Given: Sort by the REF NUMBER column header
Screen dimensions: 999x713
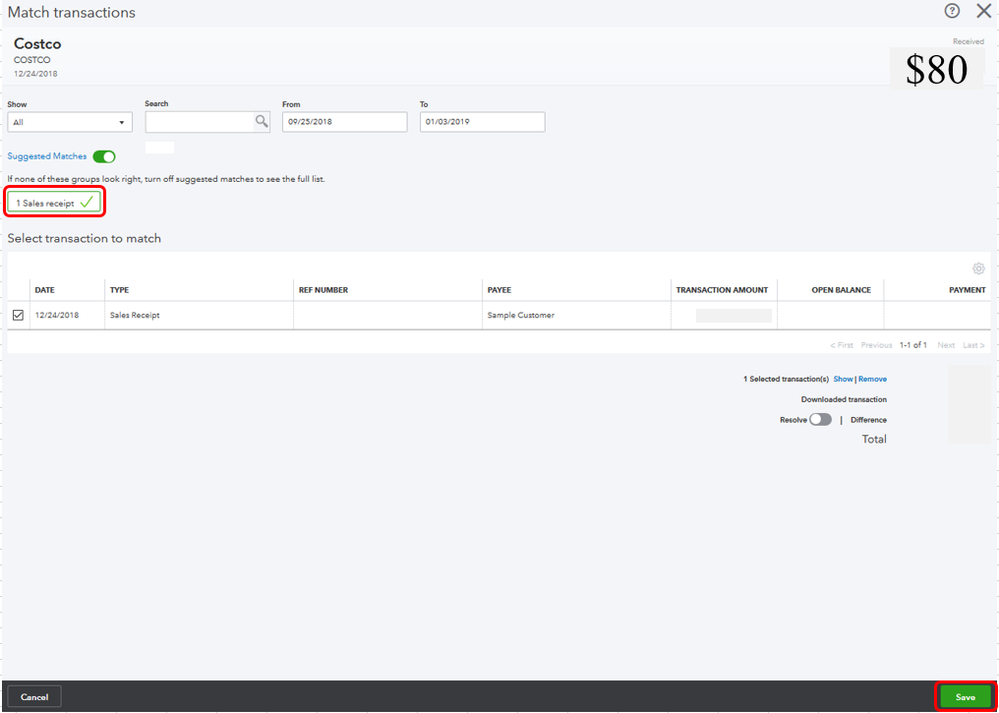Looking at the screenshot, I should point(324,290).
